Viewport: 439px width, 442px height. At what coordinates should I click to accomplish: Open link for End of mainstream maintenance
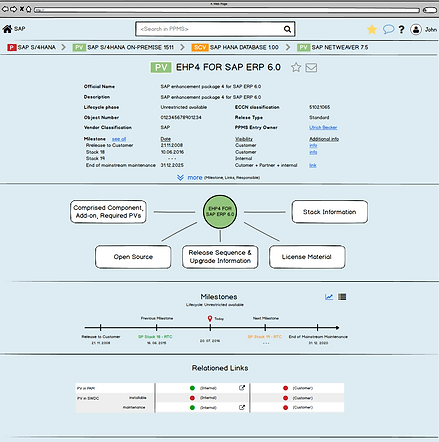[313, 165]
